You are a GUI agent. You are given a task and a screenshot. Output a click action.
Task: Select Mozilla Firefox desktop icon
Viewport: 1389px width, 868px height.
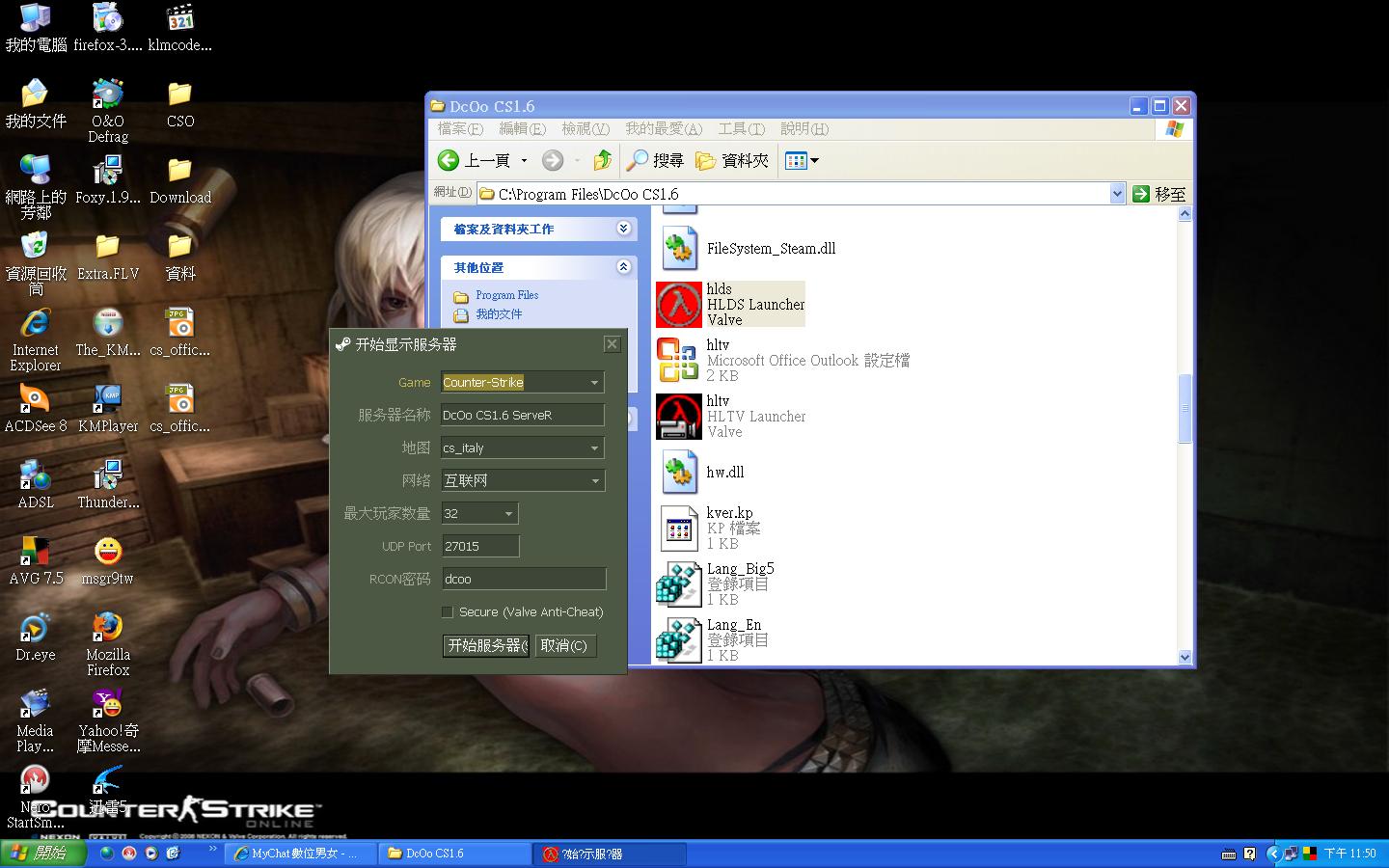[x=108, y=645]
